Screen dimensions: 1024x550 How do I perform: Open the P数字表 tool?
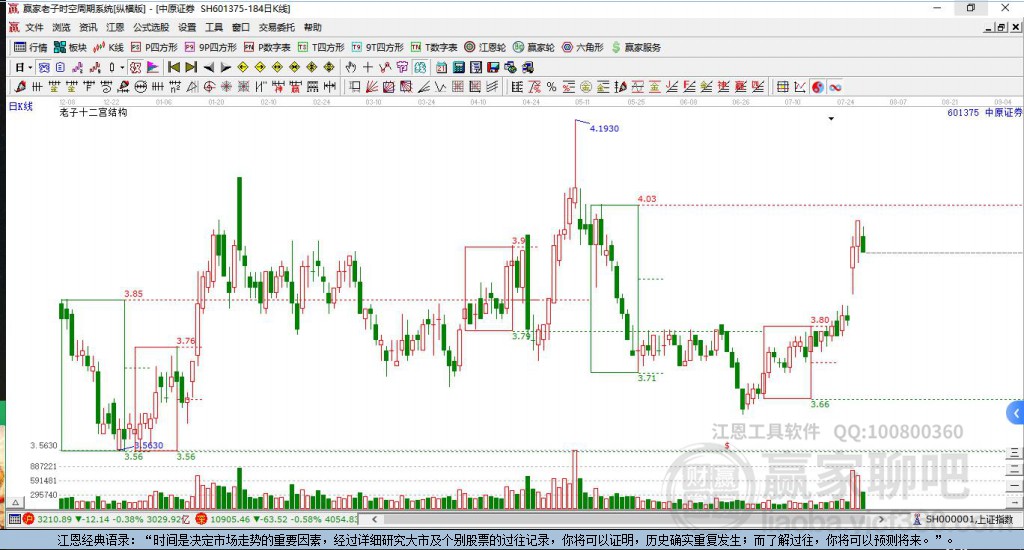tap(267, 47)
